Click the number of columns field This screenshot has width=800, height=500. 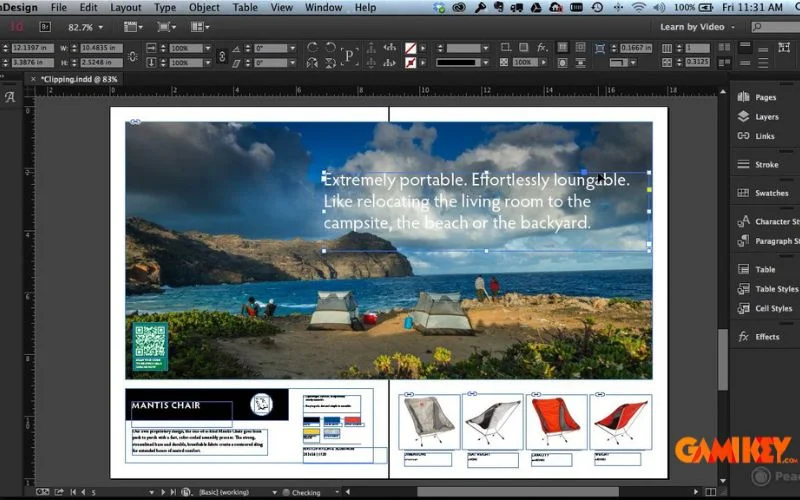(x=697, y=48)
